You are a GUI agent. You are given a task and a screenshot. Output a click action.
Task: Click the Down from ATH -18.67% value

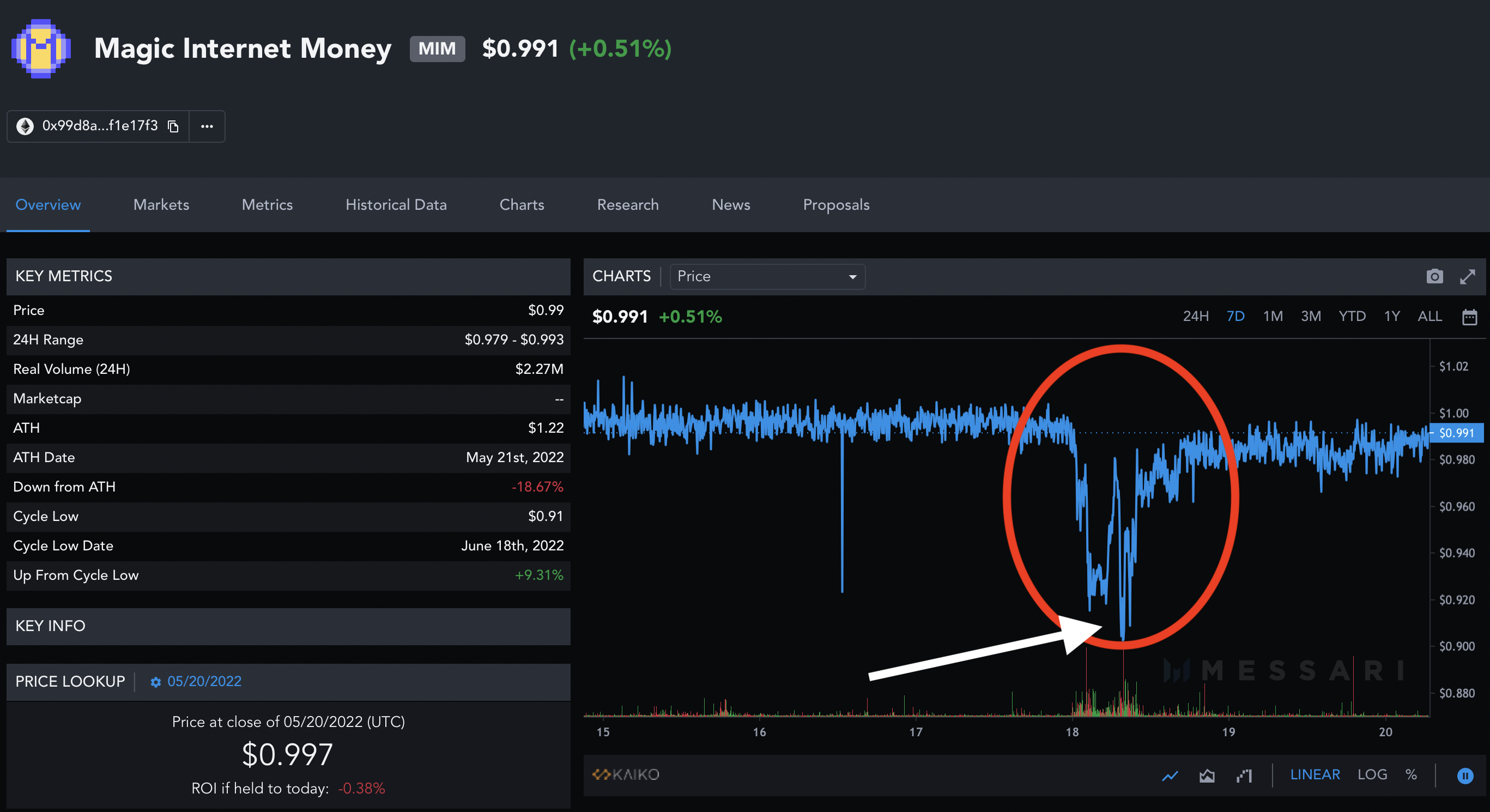click(x=537, y=487)
